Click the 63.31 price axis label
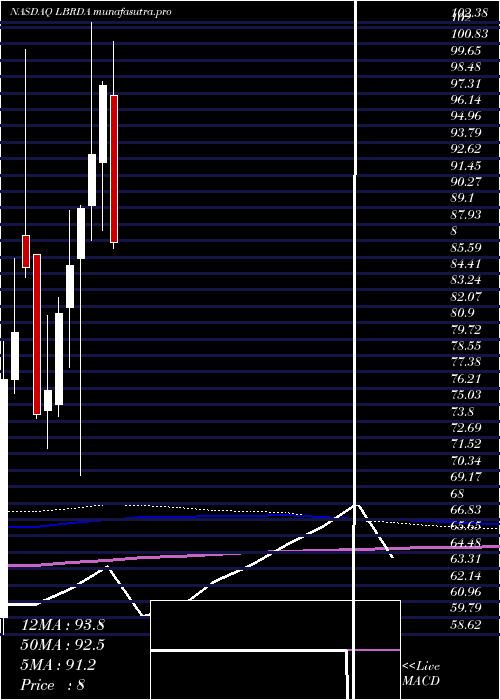This screenshot has height=700, width=500. (x=466, y=559)
